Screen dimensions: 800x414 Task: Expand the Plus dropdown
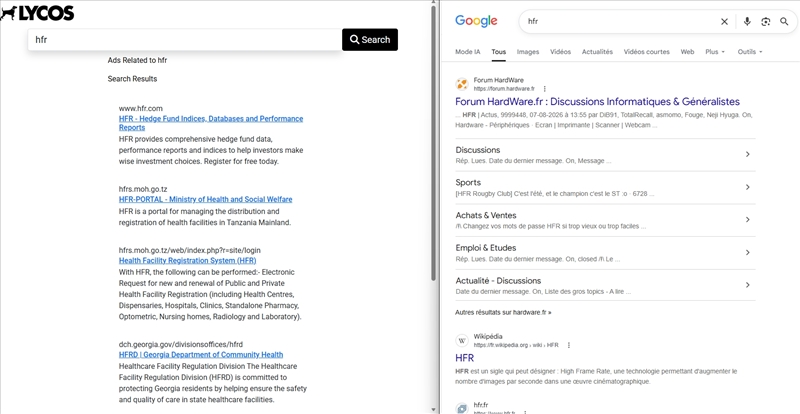click(x=715, y=52)
